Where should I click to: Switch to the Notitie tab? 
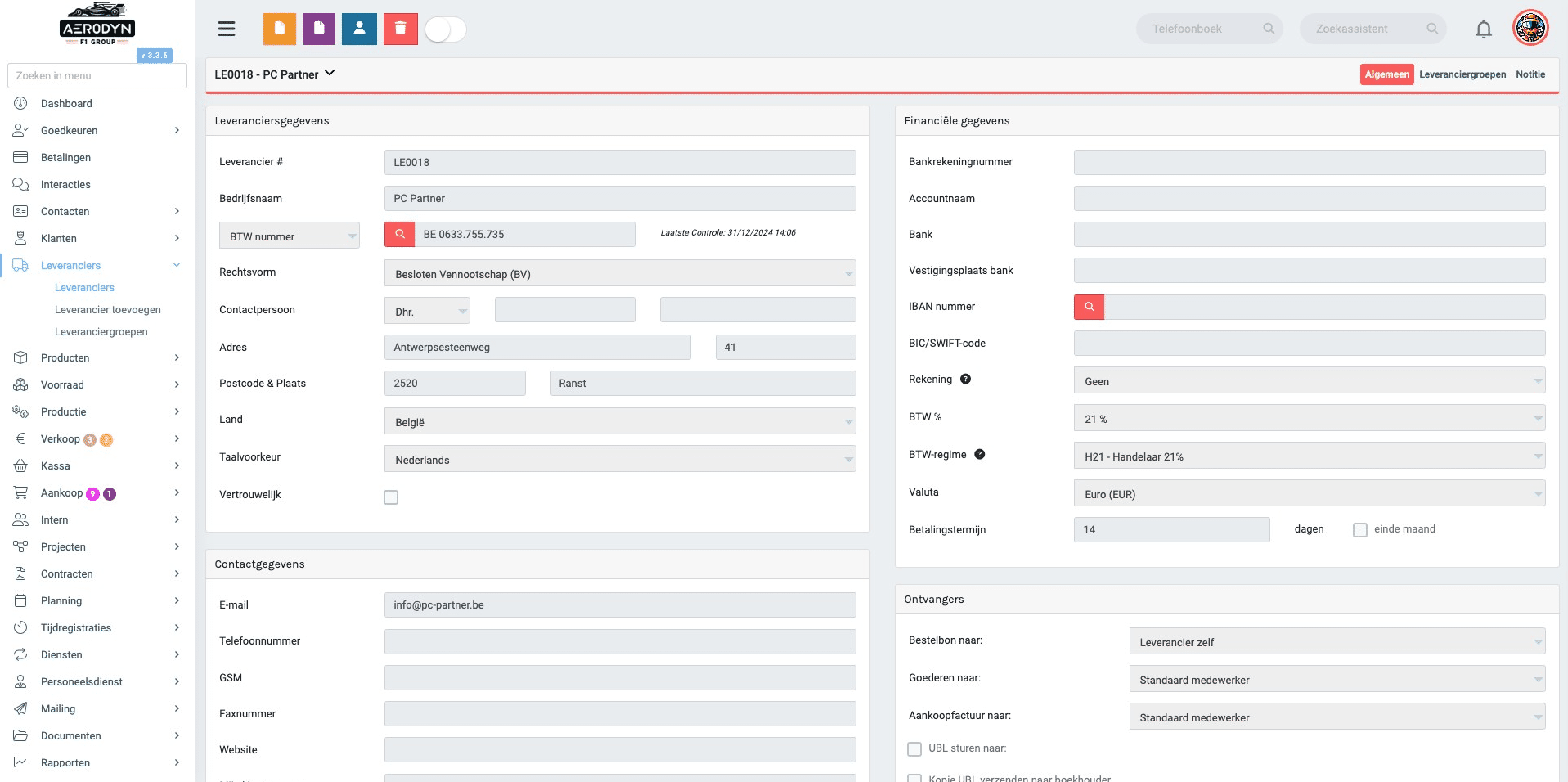tap(1530, 74)
